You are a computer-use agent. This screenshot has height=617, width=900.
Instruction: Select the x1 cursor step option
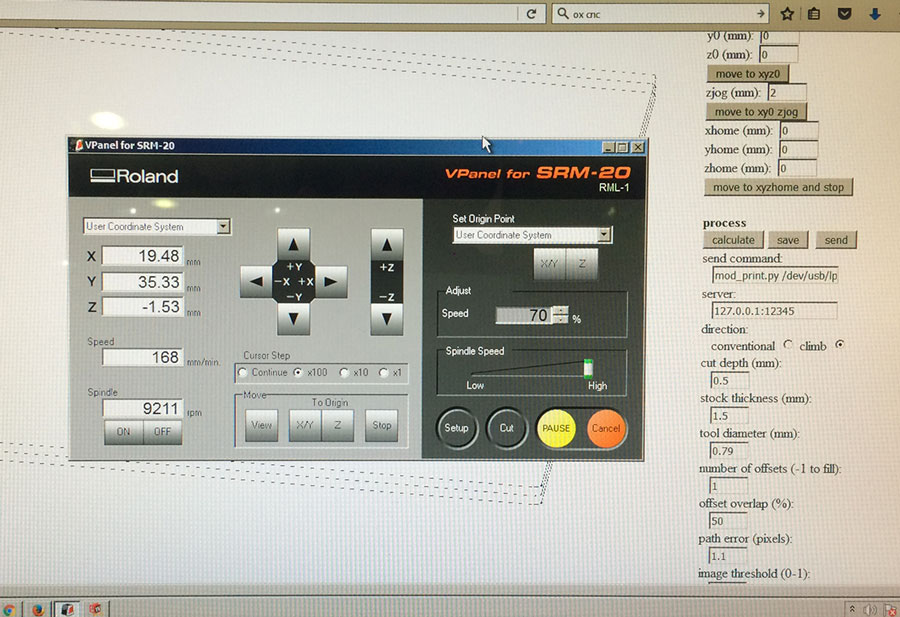384,372
